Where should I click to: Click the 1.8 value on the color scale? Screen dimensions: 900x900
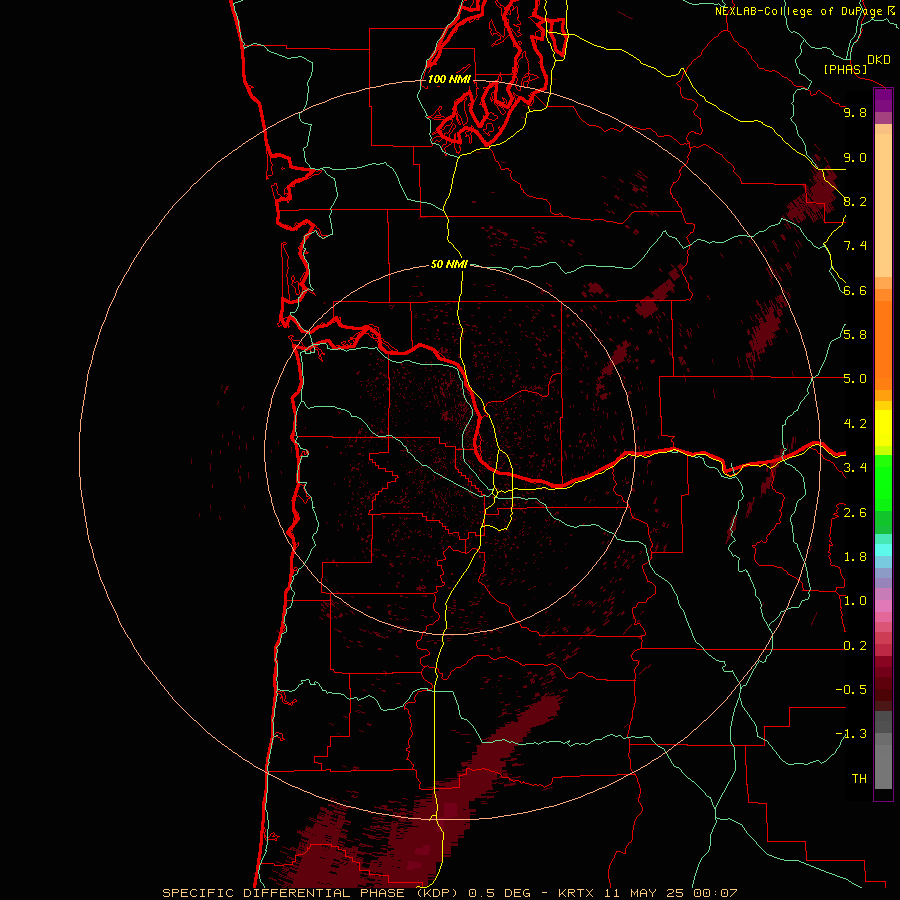(x=855, y=557)
